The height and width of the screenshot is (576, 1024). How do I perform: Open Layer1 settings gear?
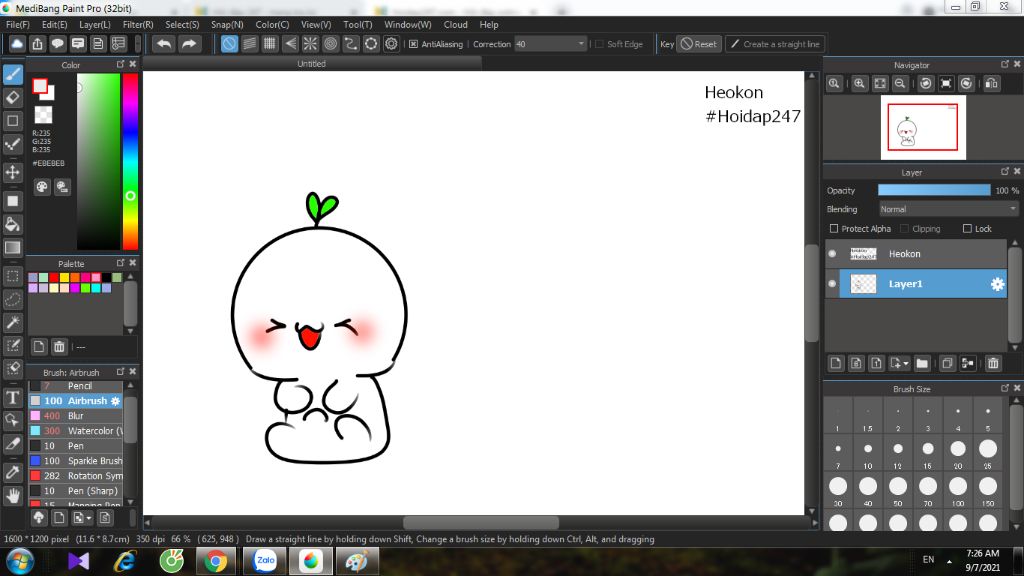tap(997, 284)
